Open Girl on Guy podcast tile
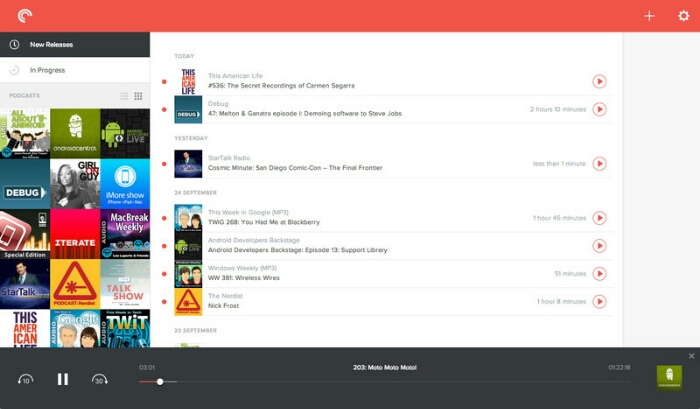This screenshot has height=409, width=700. (x=75, y=184)
